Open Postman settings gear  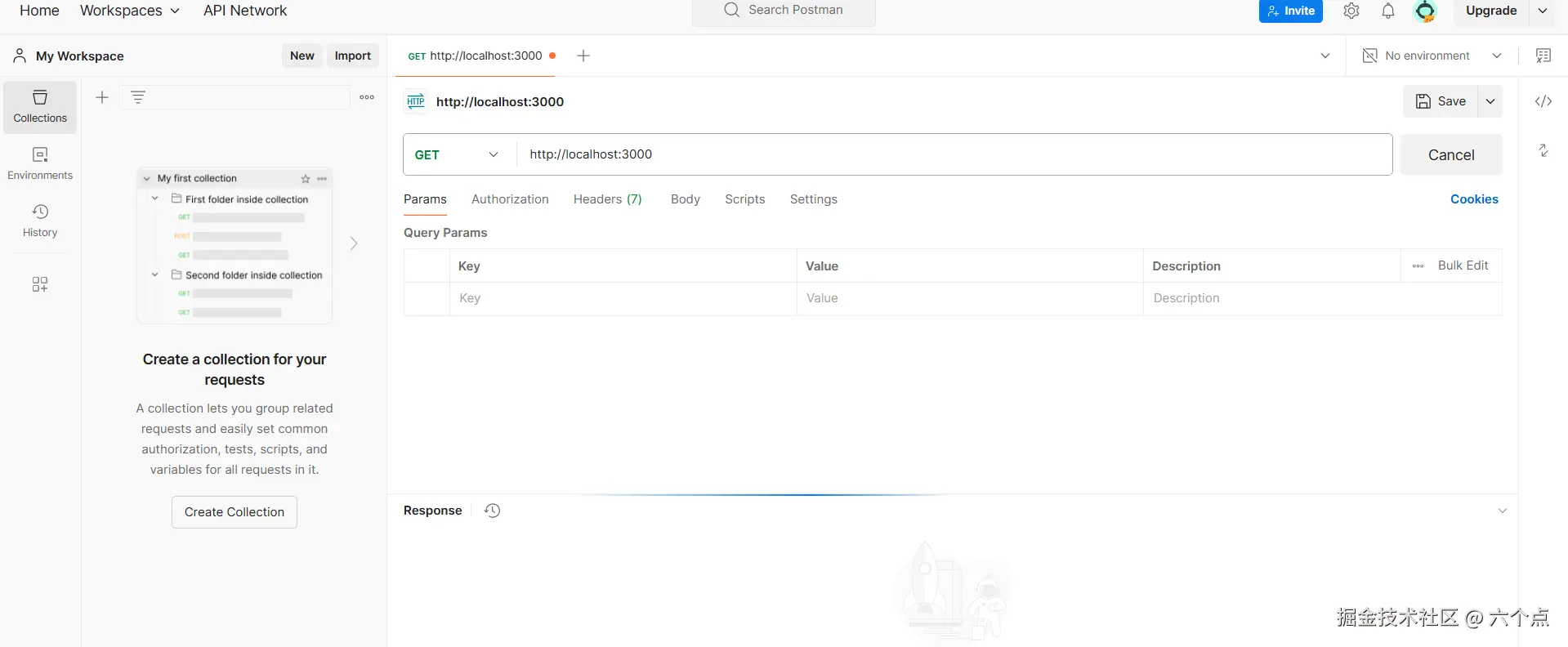[x=1351, y=11]
